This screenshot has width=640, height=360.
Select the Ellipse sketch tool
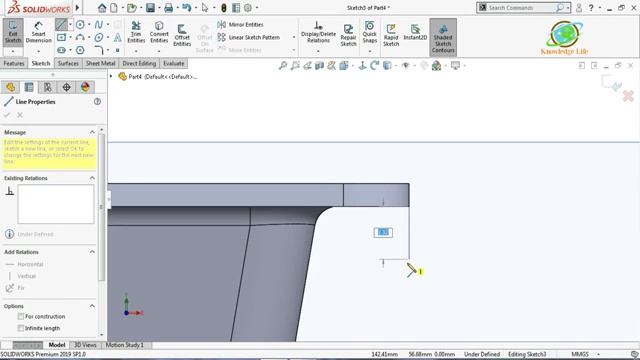point(99,38)
